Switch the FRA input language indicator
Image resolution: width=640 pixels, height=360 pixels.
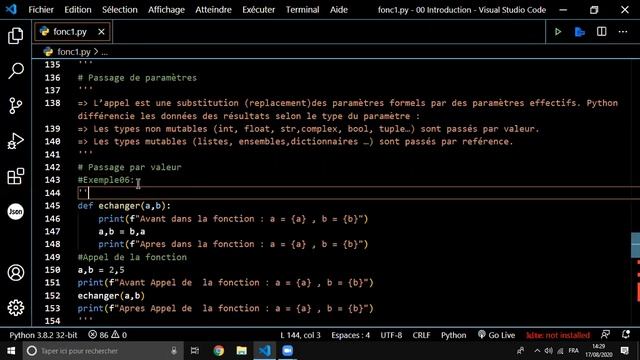573,351
